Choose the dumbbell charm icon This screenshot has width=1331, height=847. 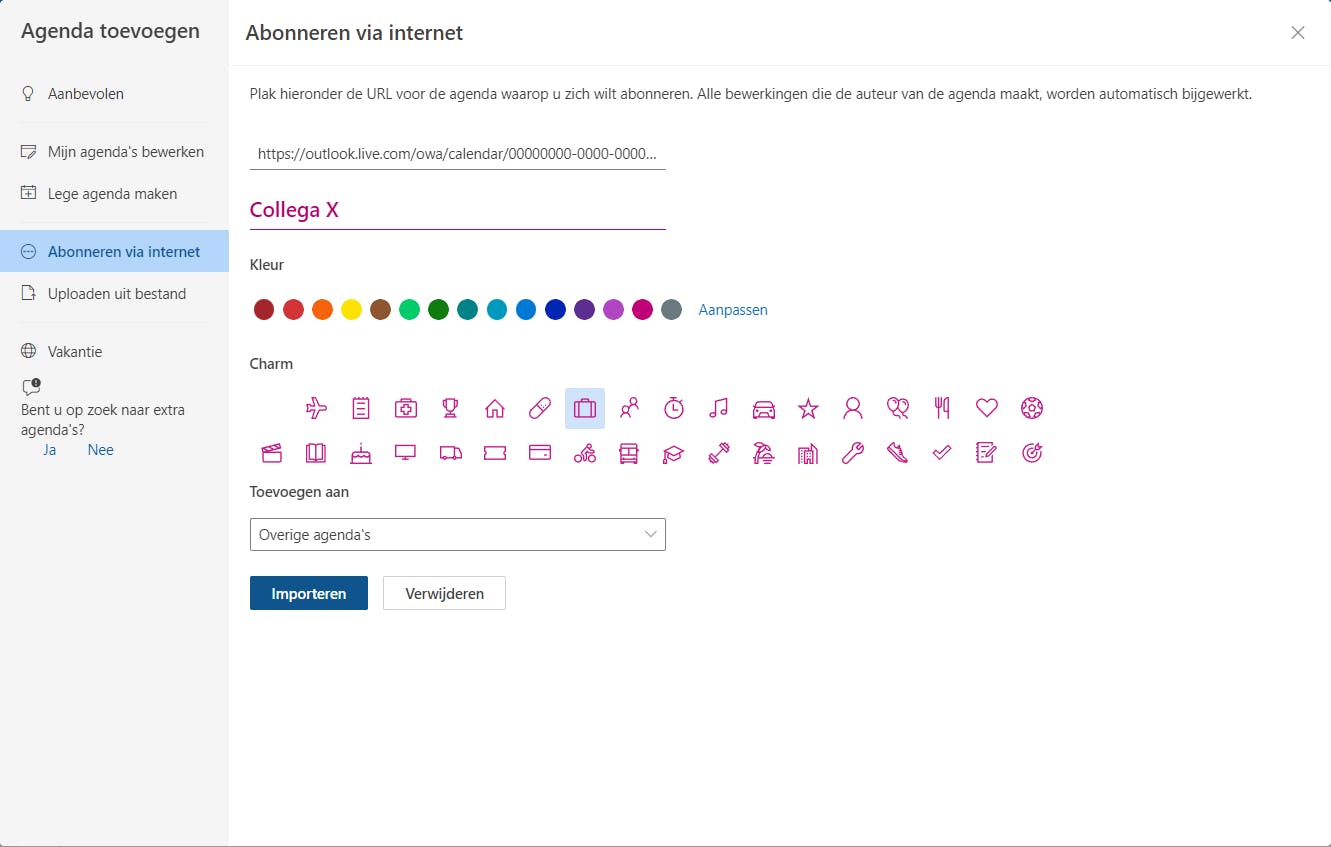(718, 453)
